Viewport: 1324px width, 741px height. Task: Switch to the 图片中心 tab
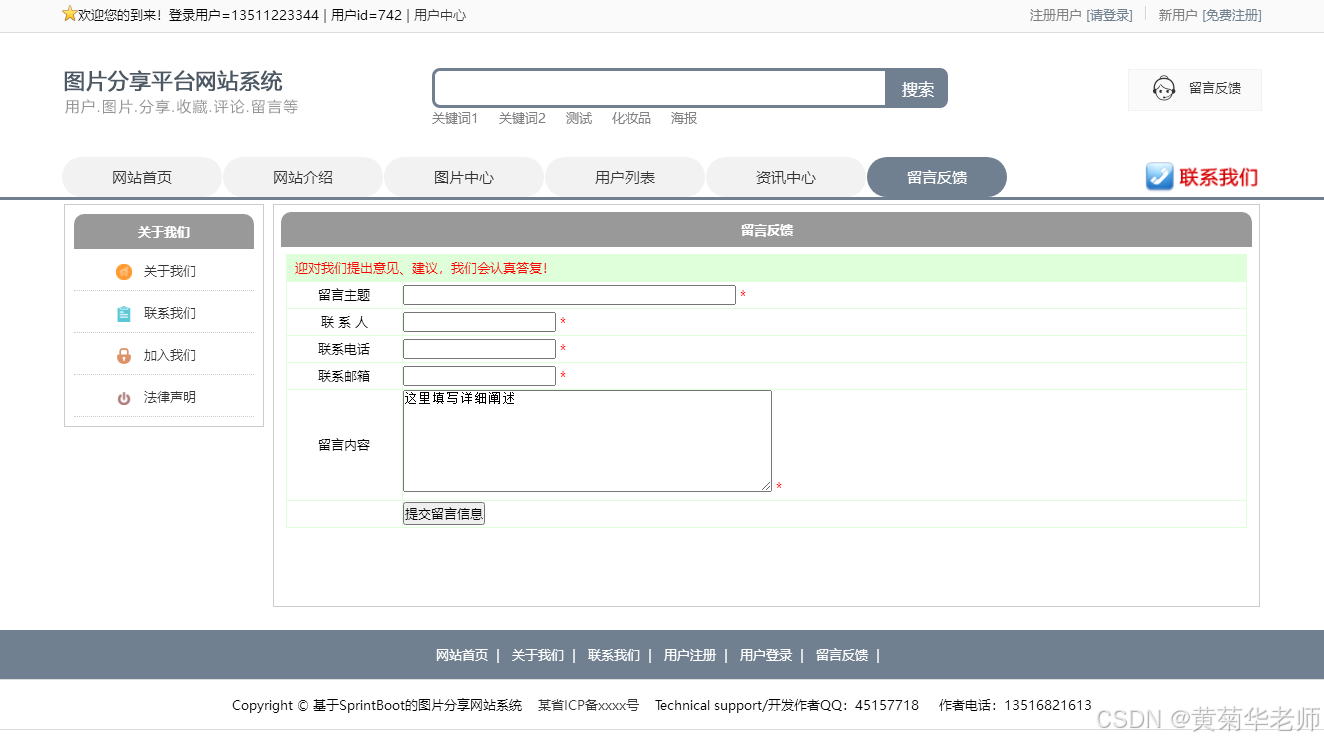(x=463, y=176)
